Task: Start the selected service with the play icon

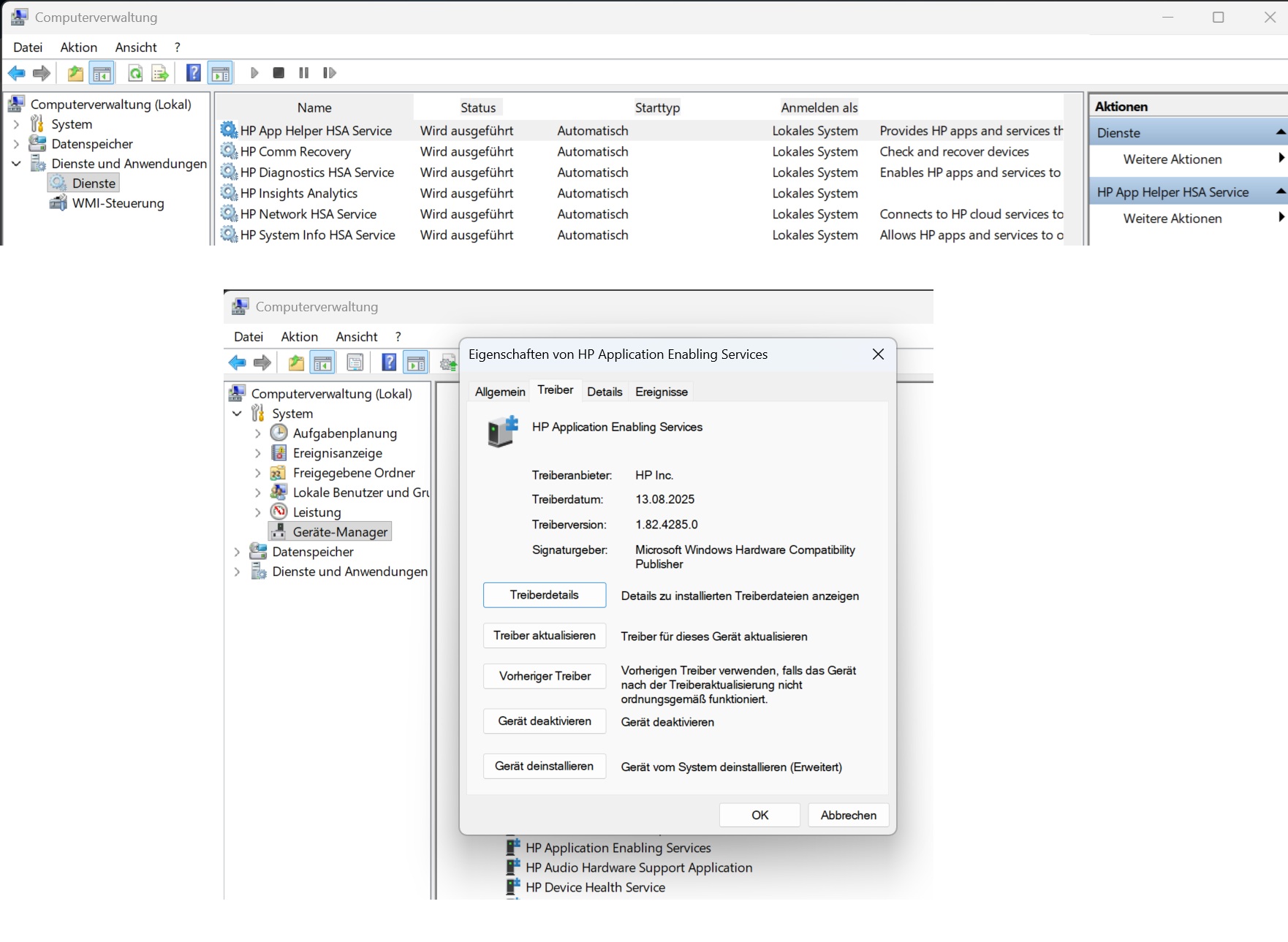Action: pos(254,73)
